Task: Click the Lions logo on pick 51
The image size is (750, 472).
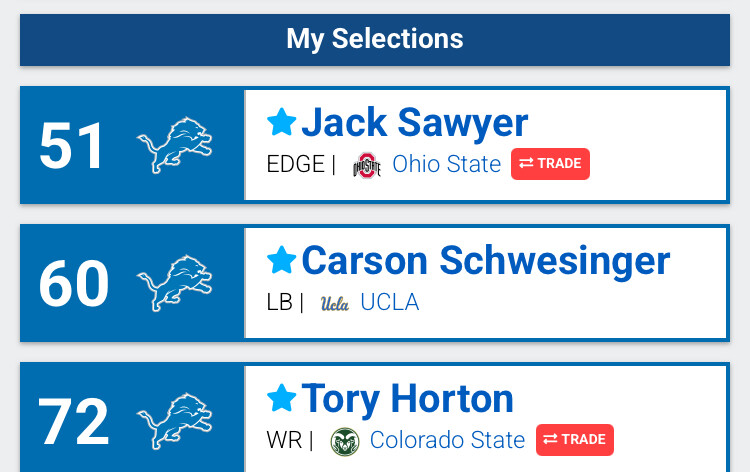Action: (x=175, y=146)
